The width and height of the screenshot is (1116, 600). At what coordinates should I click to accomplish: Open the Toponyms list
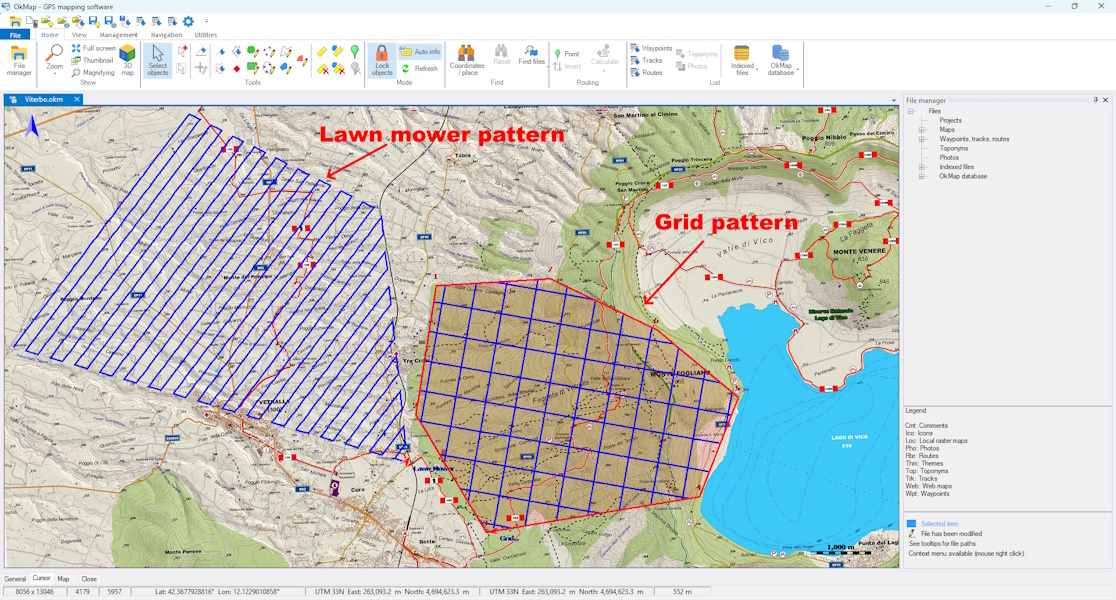coord(697,54)
